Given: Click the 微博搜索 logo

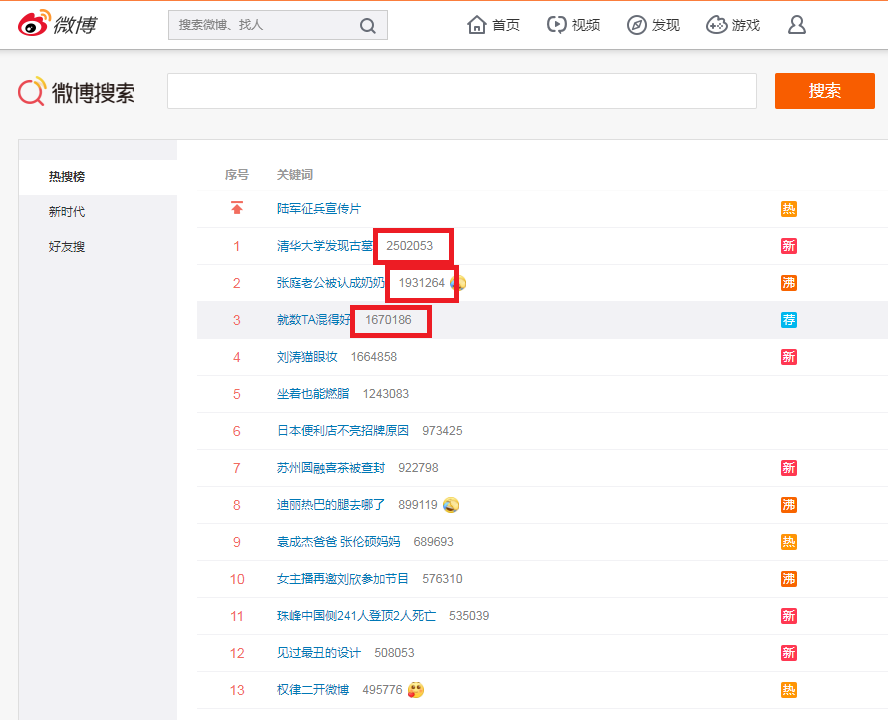Looking at the screenshot, I should coord(76,92).
